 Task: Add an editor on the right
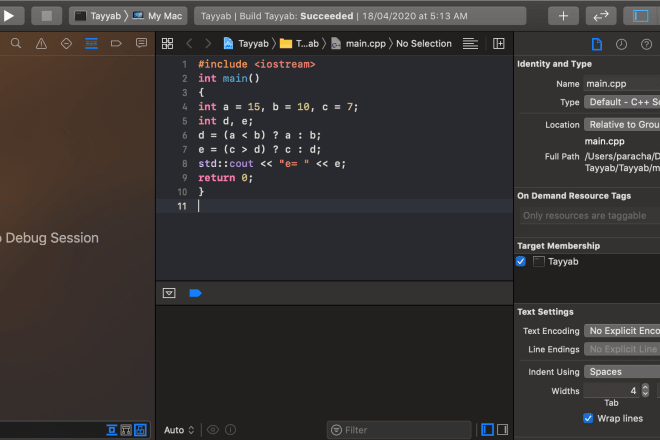[x=499, y=43]
